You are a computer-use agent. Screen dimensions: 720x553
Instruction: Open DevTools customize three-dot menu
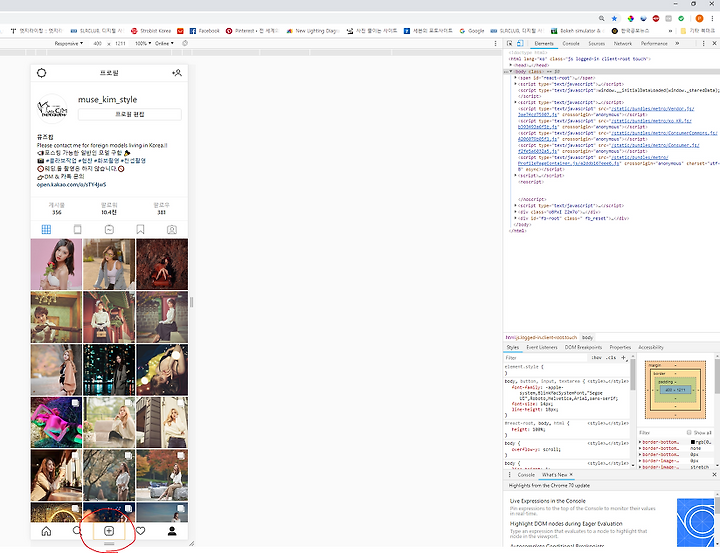[x=703, y=43]
